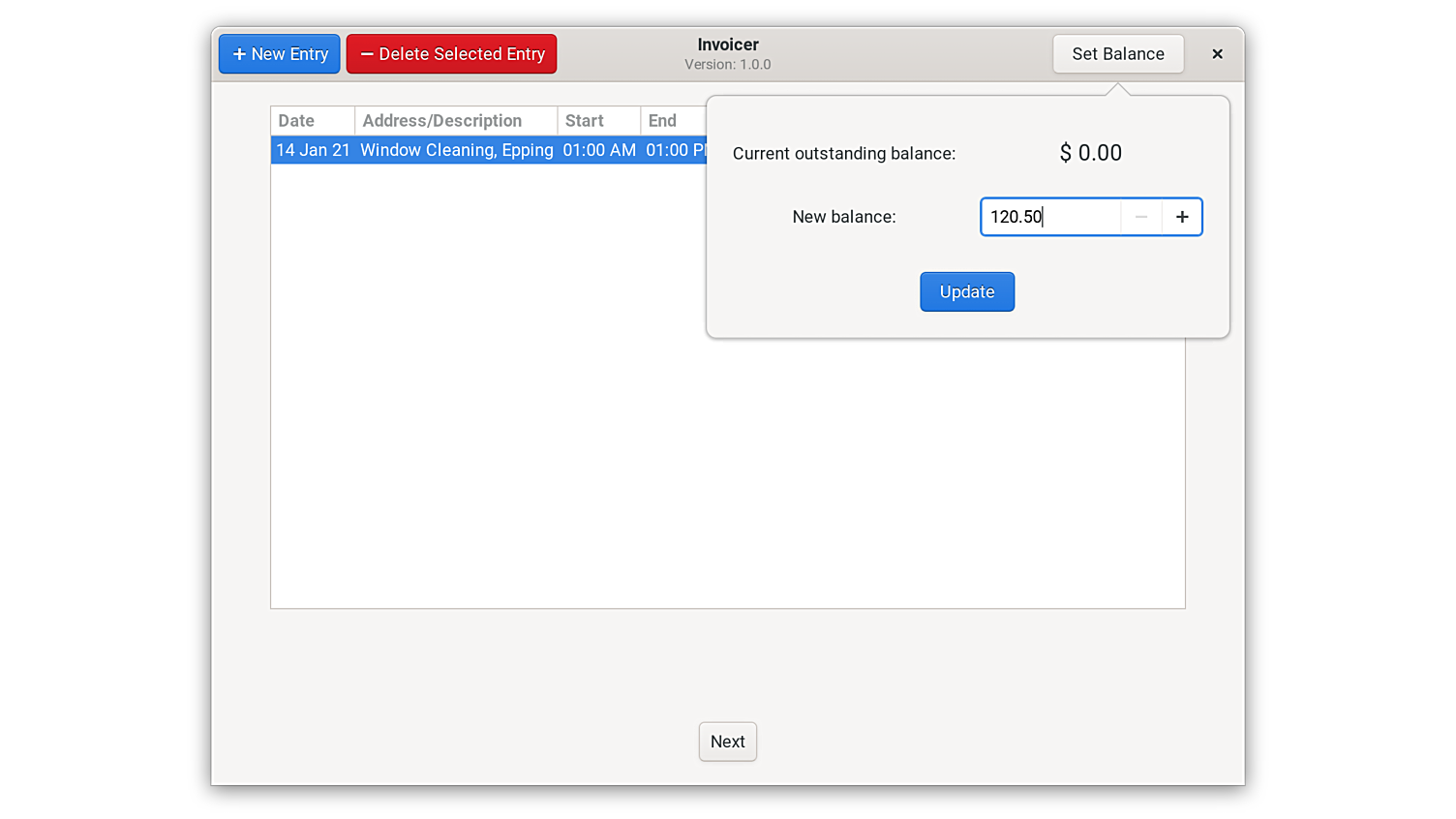Screen dimensions: 1456x819
Task: Toggle the Set Balance popover button
Action: point(1117,54)
